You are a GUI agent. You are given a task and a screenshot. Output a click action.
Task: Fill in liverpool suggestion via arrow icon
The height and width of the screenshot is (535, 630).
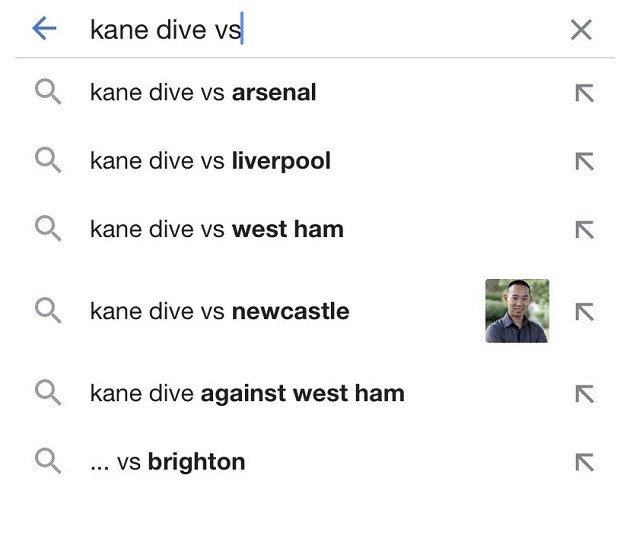pyautogui.click(x=584, y=162)
